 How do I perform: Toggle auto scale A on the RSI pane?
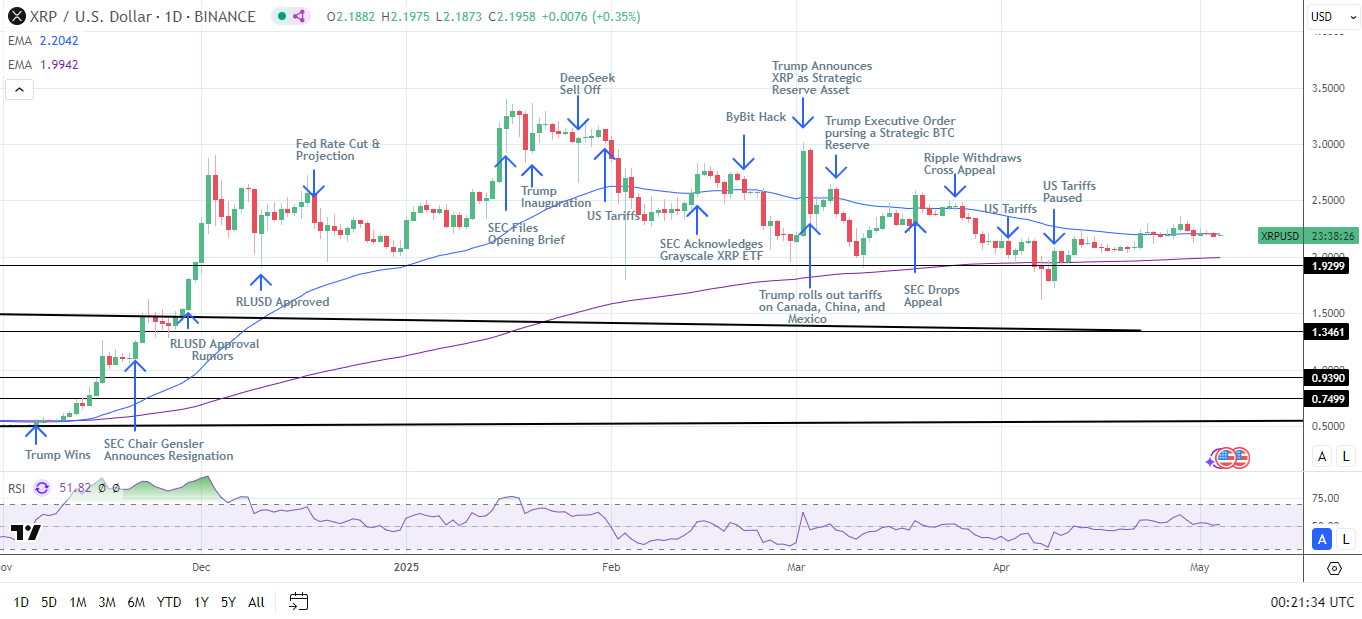[x=1323, y=539]
